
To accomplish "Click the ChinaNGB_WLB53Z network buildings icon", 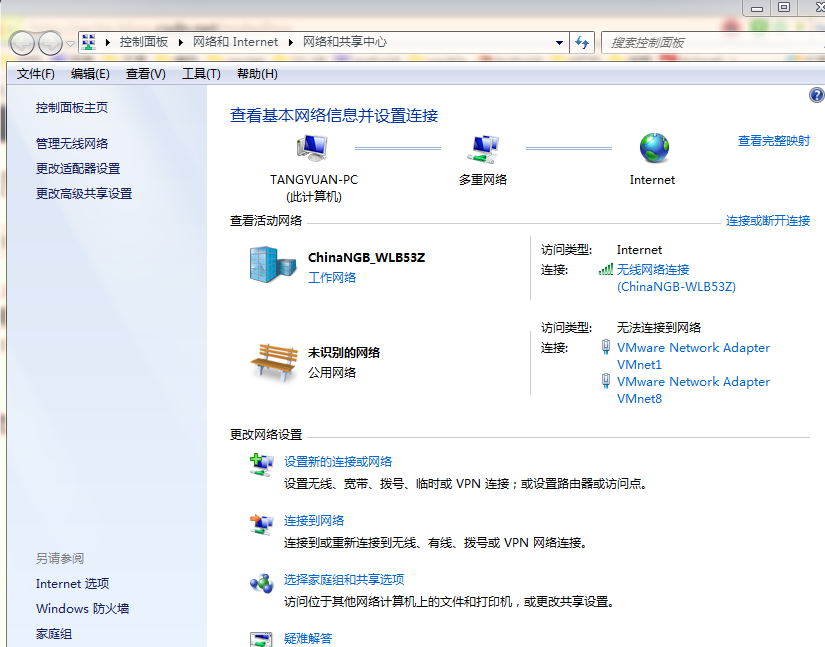I will 272,264.
